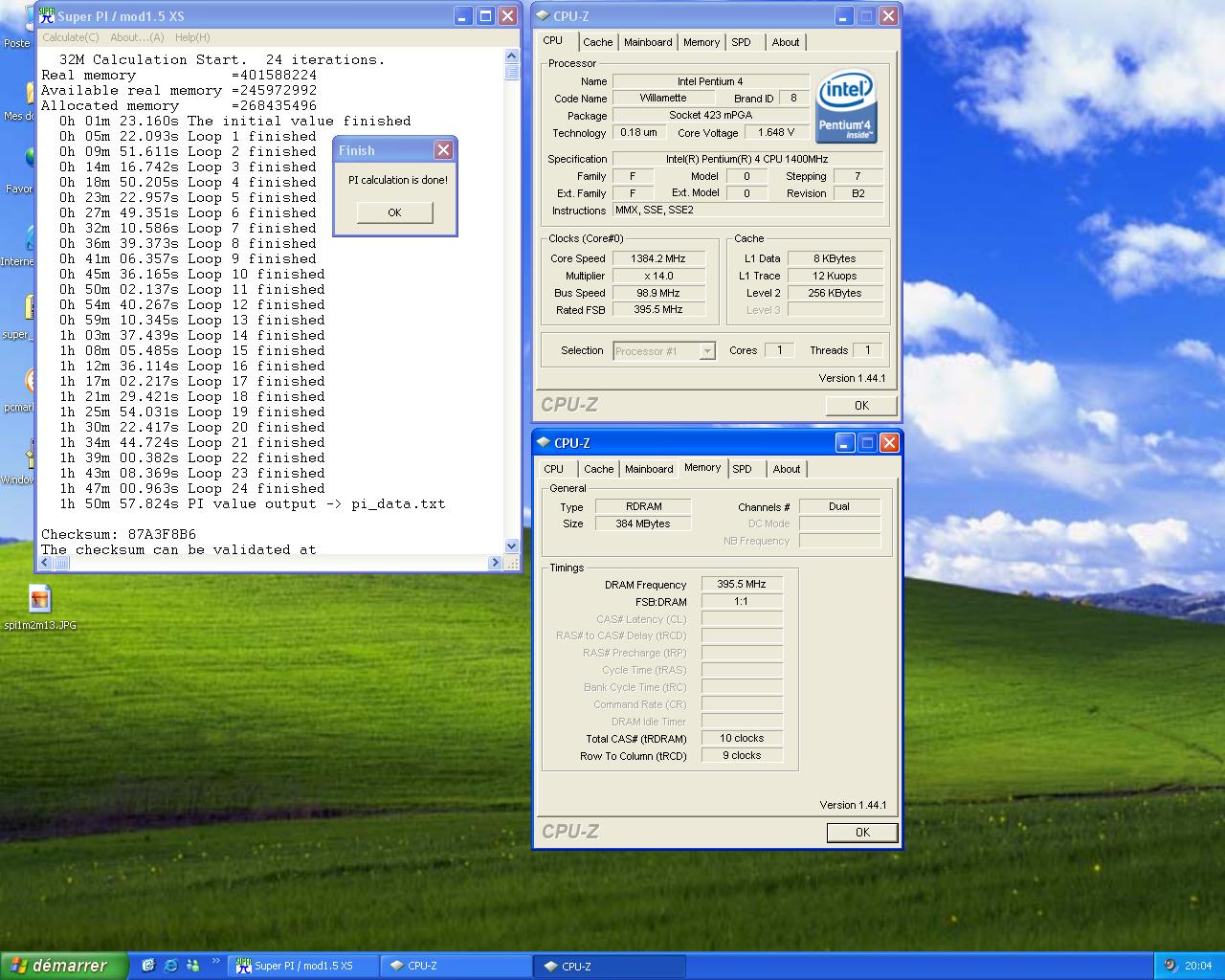Click the Bus Speed 98.9 MHz field
Screen dimensions: 1225x980
(x=658, y=293)
